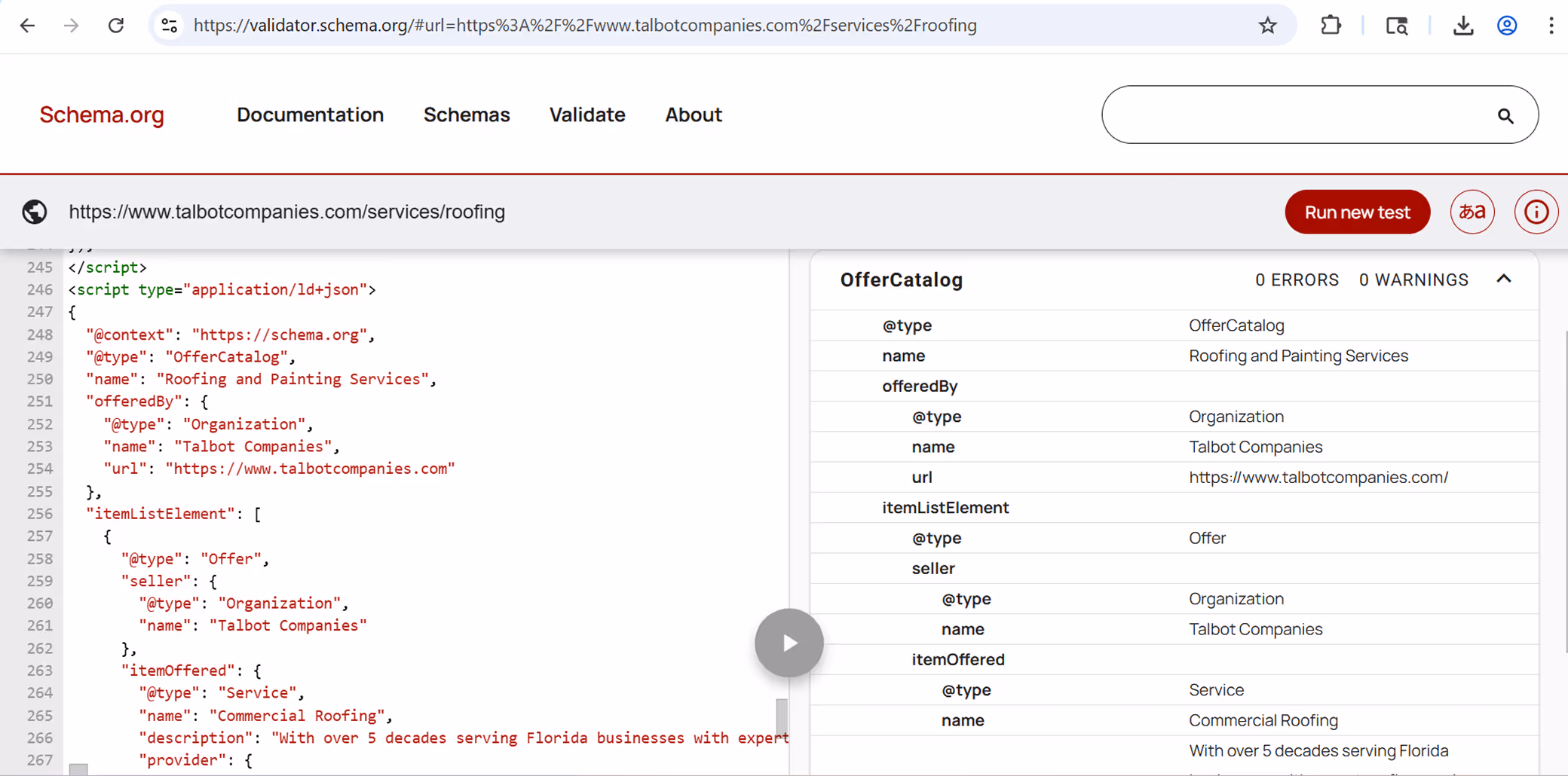
Task: Click the "itemListElement" code line
Action: 173,514
